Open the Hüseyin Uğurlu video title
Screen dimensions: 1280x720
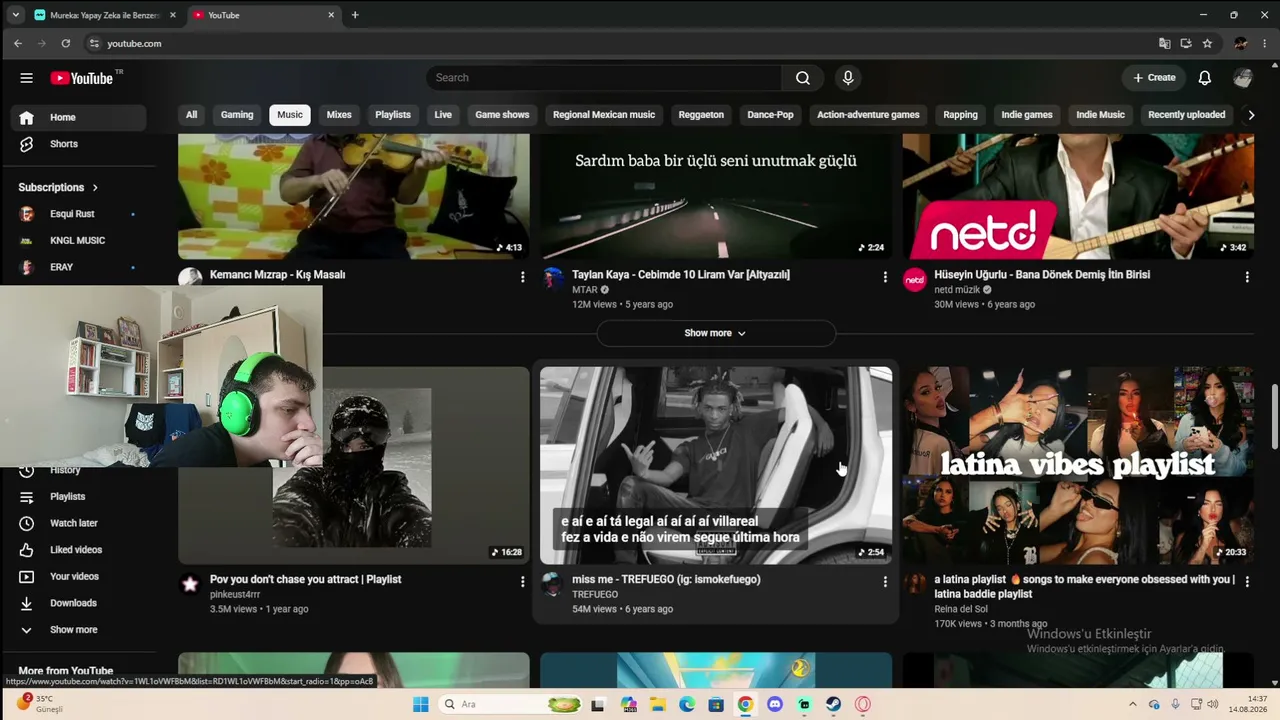coord(1042,275)
